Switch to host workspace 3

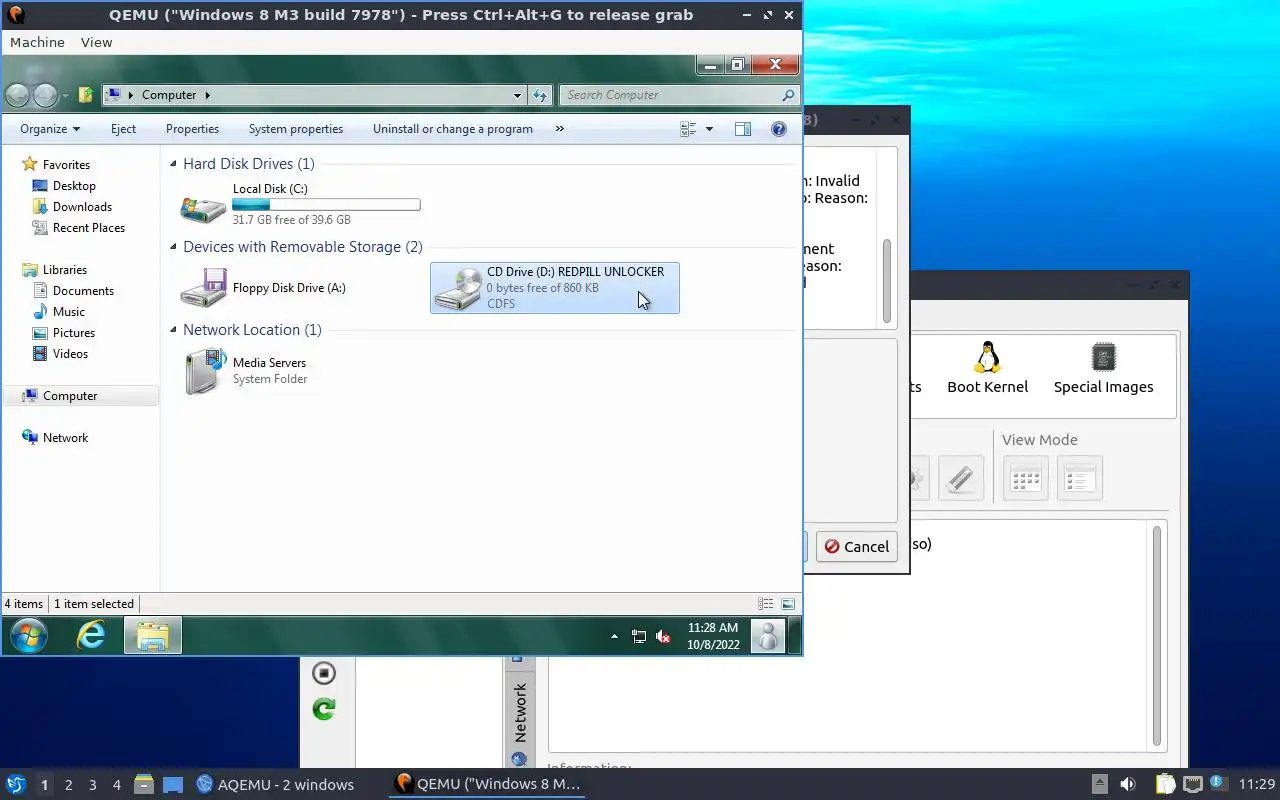coord(93,784)
